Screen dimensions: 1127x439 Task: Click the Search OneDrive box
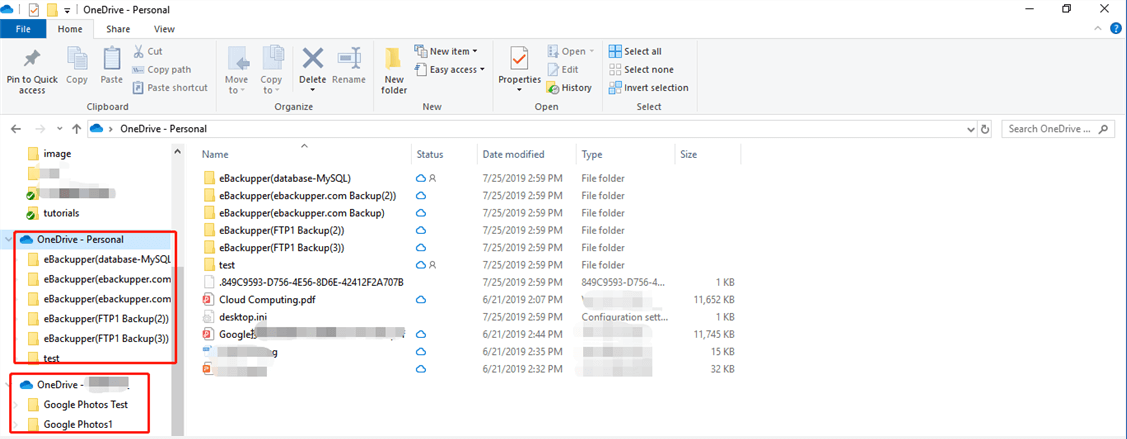tap(1060, 129)
